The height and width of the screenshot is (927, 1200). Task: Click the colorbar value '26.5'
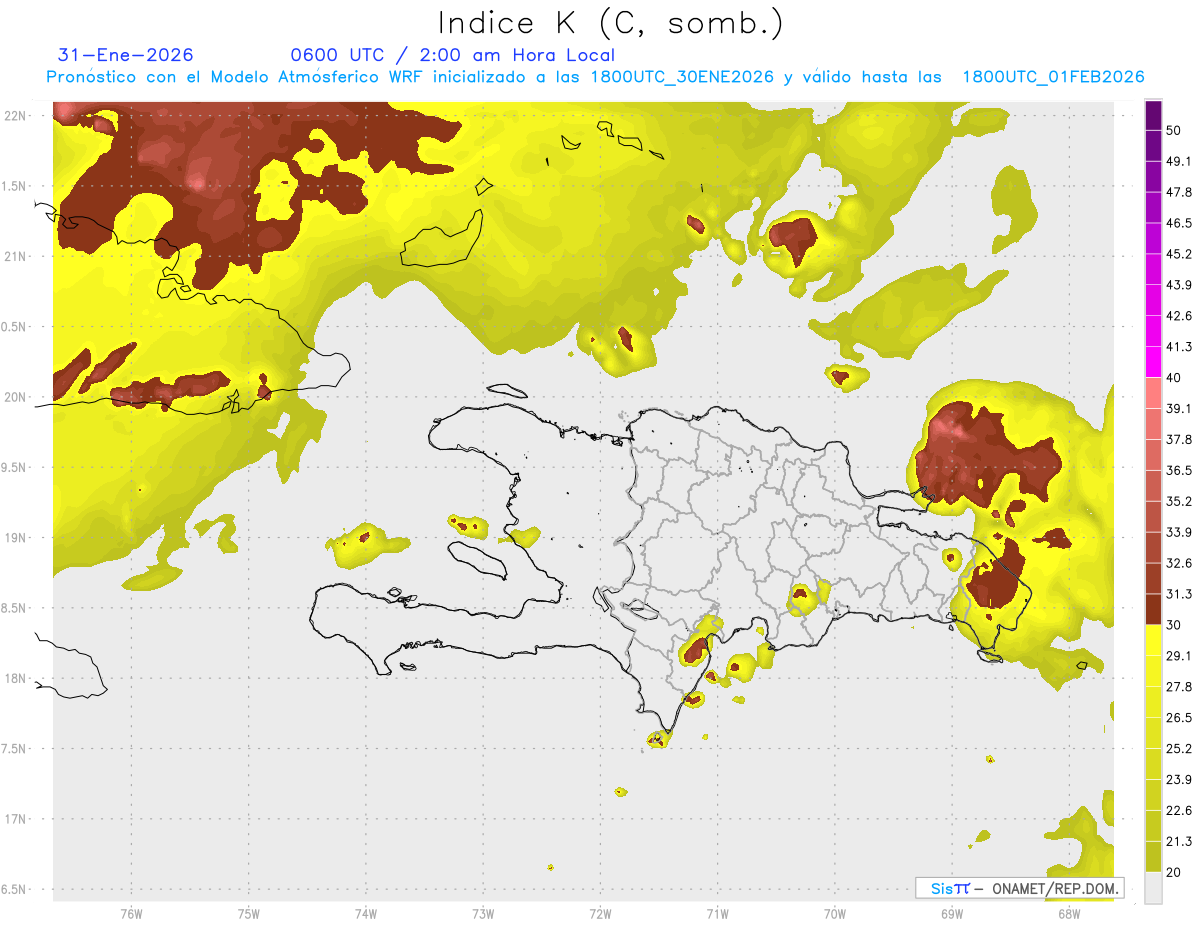[x=1178, y=718]
